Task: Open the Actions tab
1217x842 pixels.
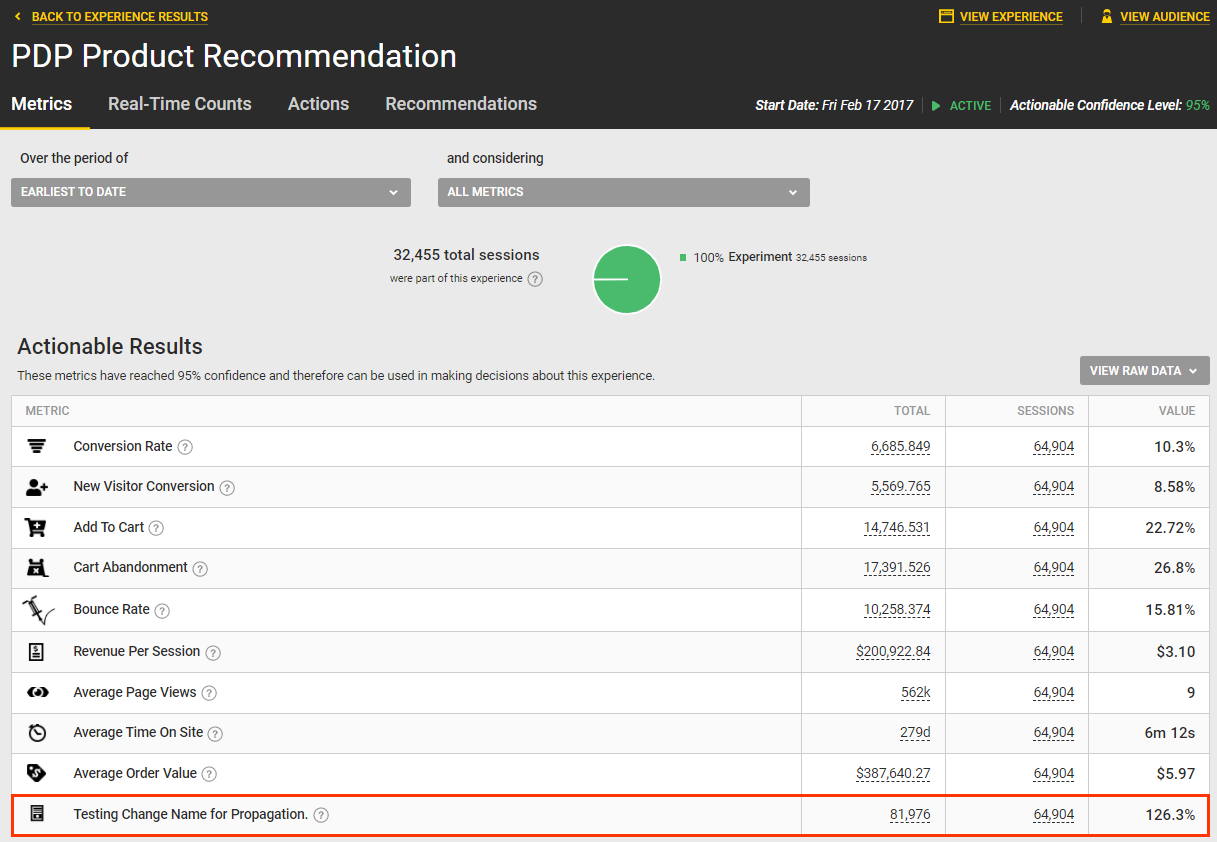Action: 318,104
